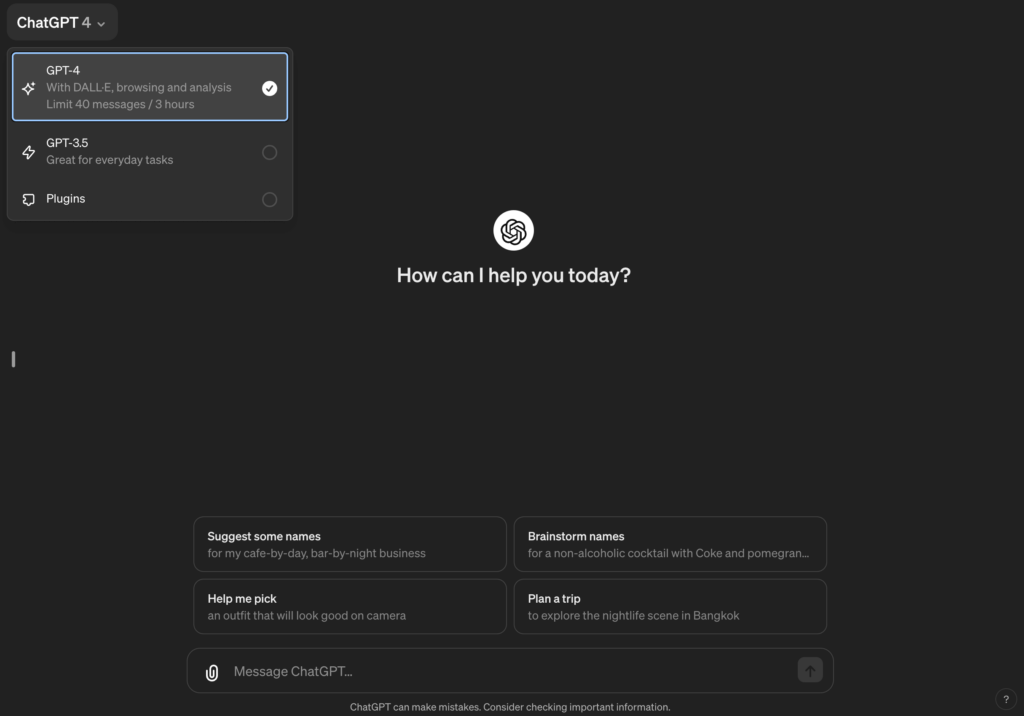Click the sidebar toggle handle on left edge
1024x716 pixels.
tap(13, 359)
